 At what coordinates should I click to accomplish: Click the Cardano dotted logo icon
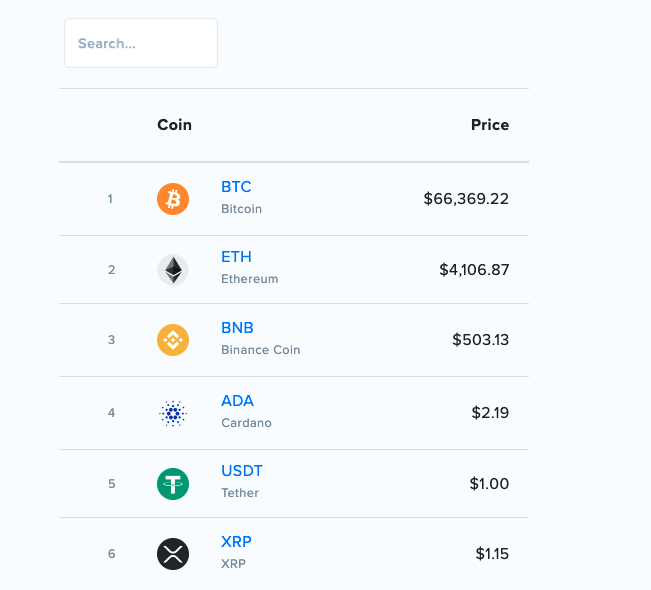[173, 413]
